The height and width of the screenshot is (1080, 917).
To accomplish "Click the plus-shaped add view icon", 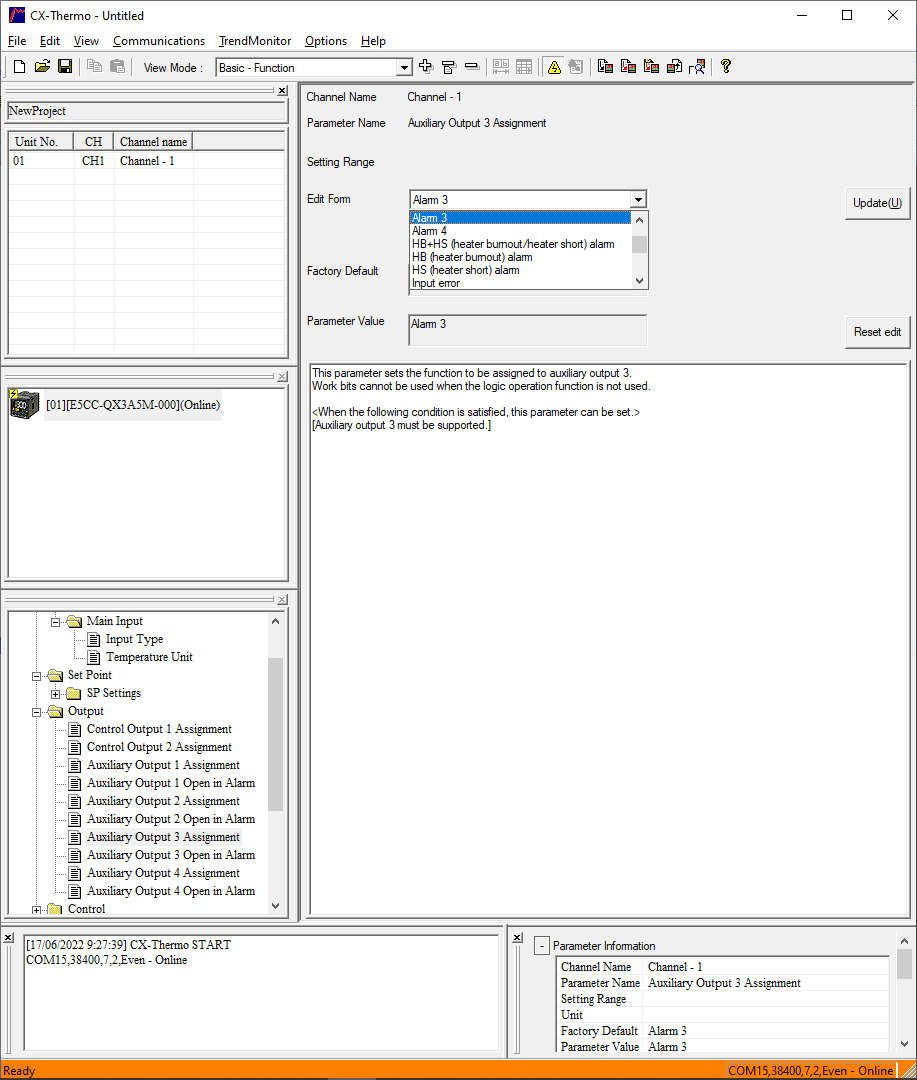I will [426, 67].
